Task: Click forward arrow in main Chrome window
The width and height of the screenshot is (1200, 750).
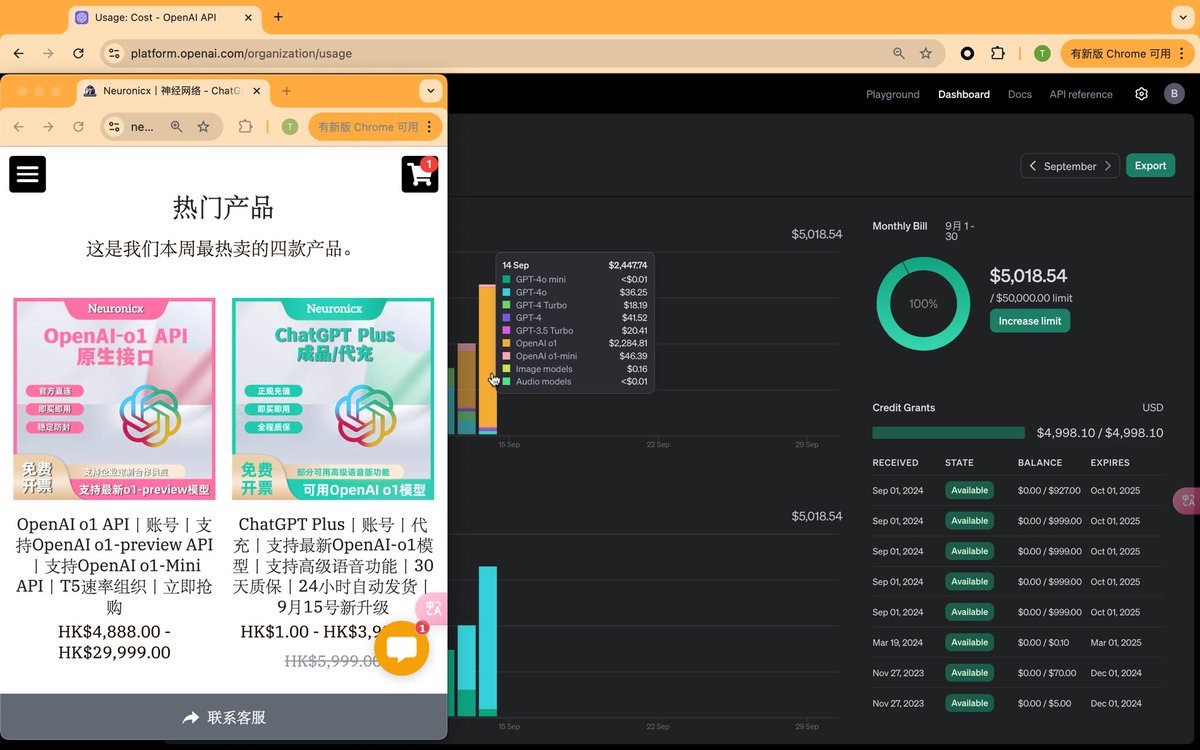Action: pyautogui.click(x=48, y=53)
